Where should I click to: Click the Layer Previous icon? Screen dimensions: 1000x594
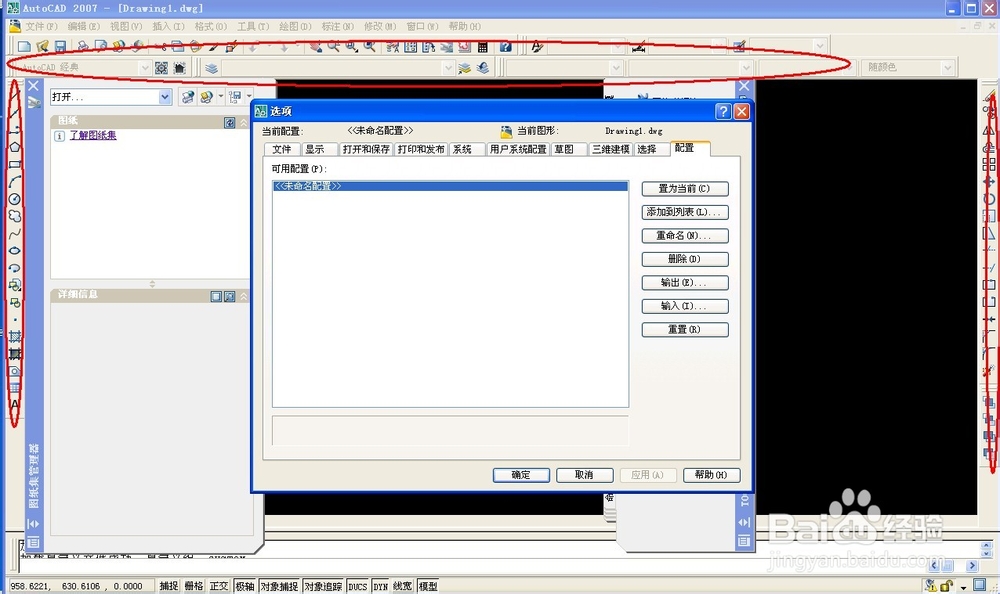point(483,68)
